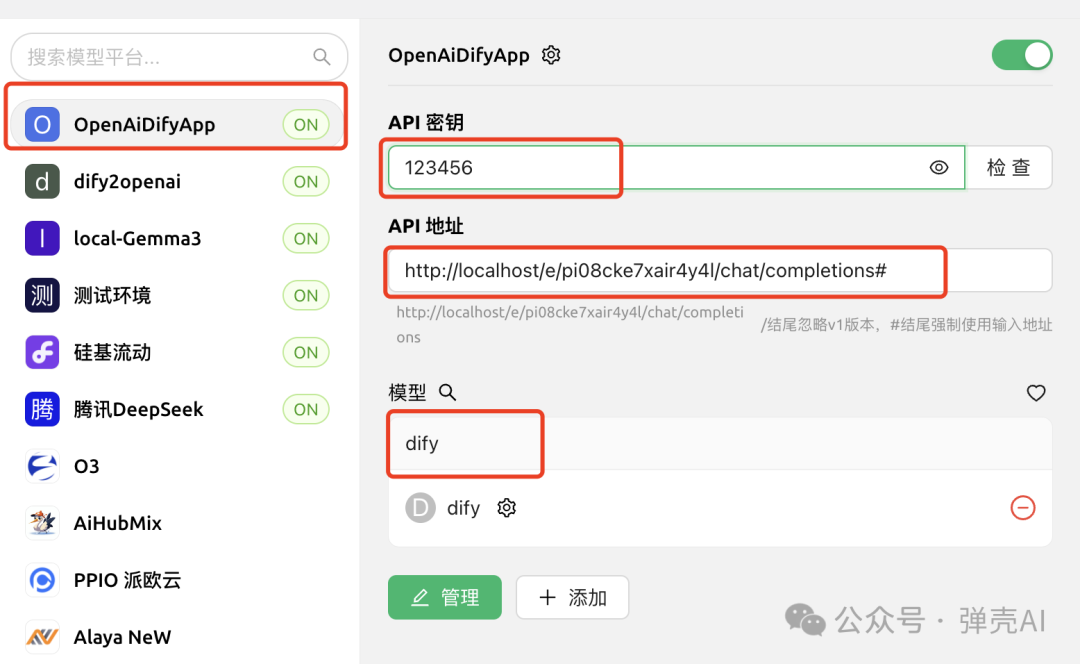Click the 添加 model button
The image size is (1080, 664).
(572, 597)
